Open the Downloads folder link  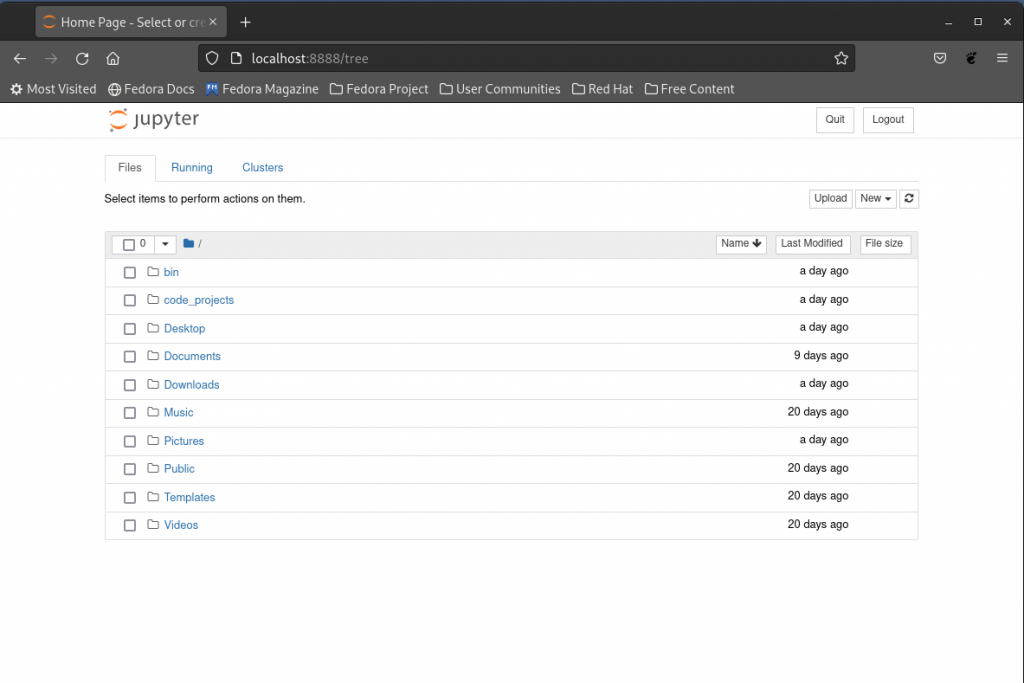point(191,385)
